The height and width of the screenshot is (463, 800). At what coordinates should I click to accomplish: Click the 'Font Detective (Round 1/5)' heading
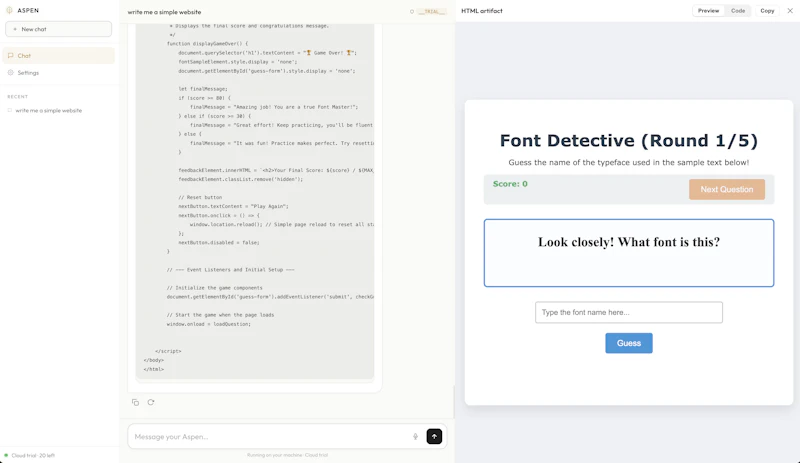click(629, 140)
